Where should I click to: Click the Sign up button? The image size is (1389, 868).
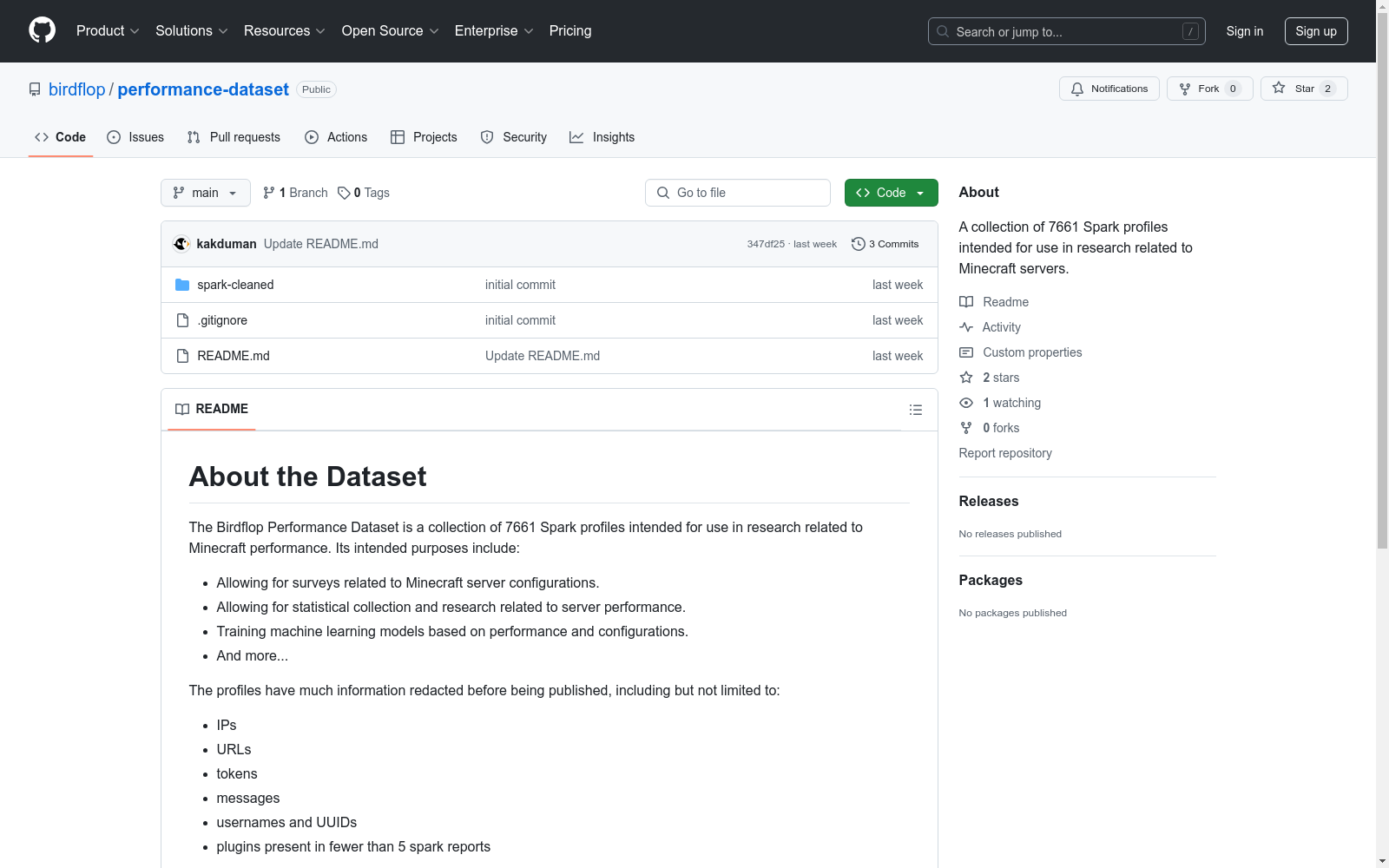coord(1316,31)
